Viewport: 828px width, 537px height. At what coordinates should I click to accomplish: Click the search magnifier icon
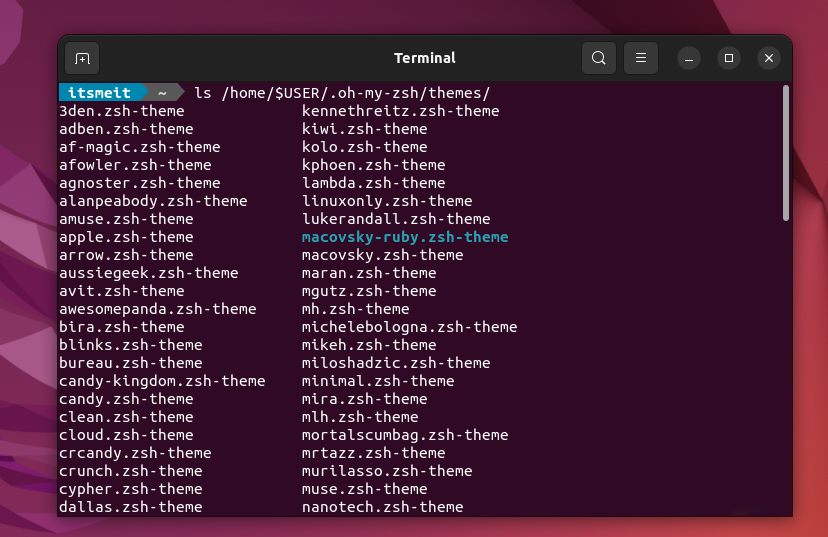598,58
